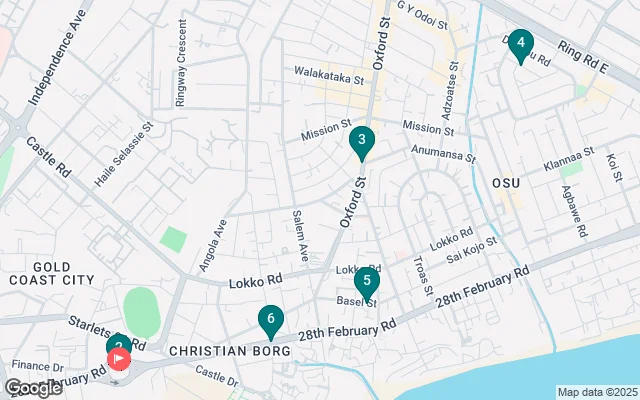Click partially hidden marker number 2
The image size is (640, 400).
point(119,342)
